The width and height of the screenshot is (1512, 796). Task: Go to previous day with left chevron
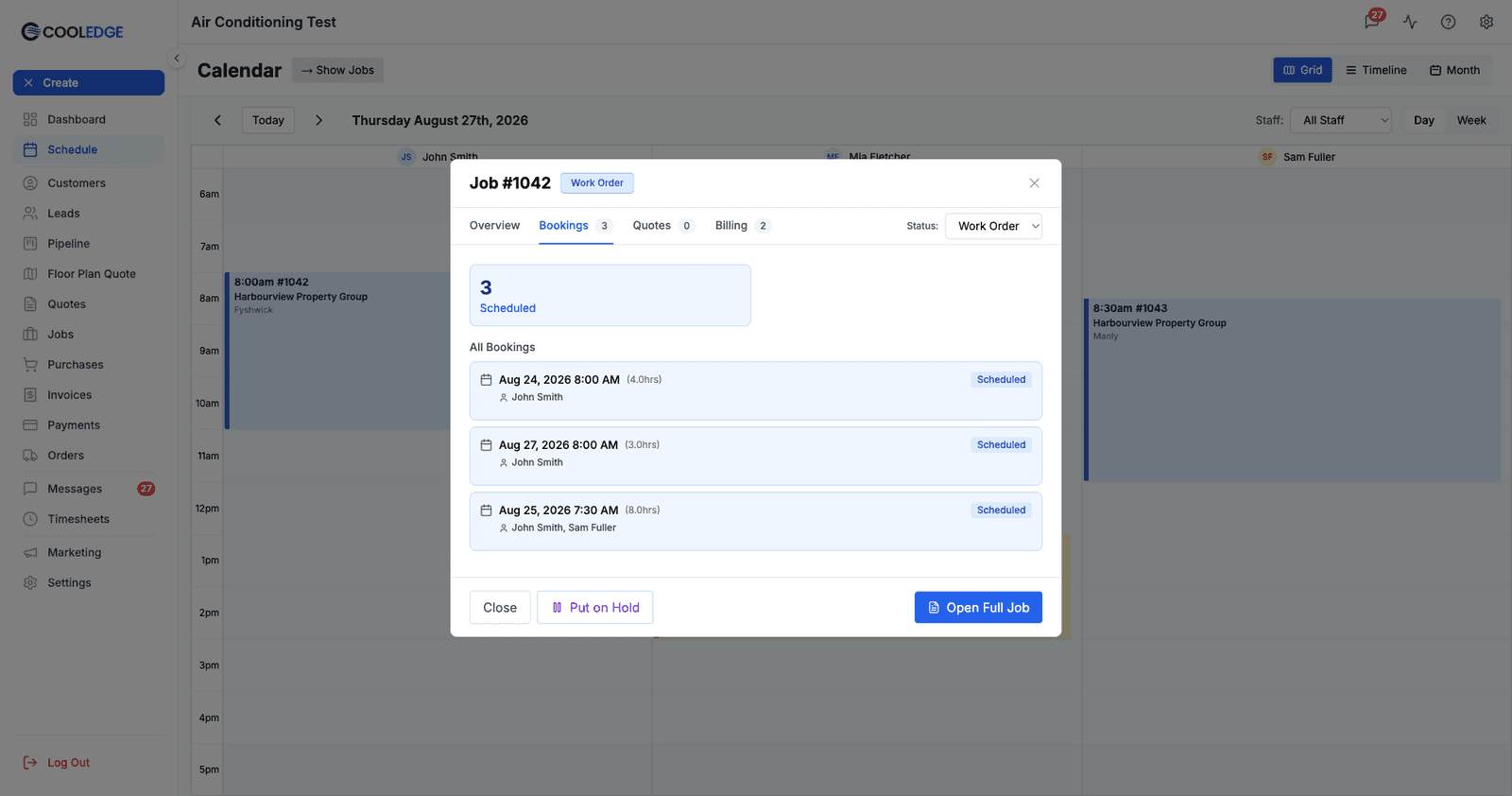[218, 120]
